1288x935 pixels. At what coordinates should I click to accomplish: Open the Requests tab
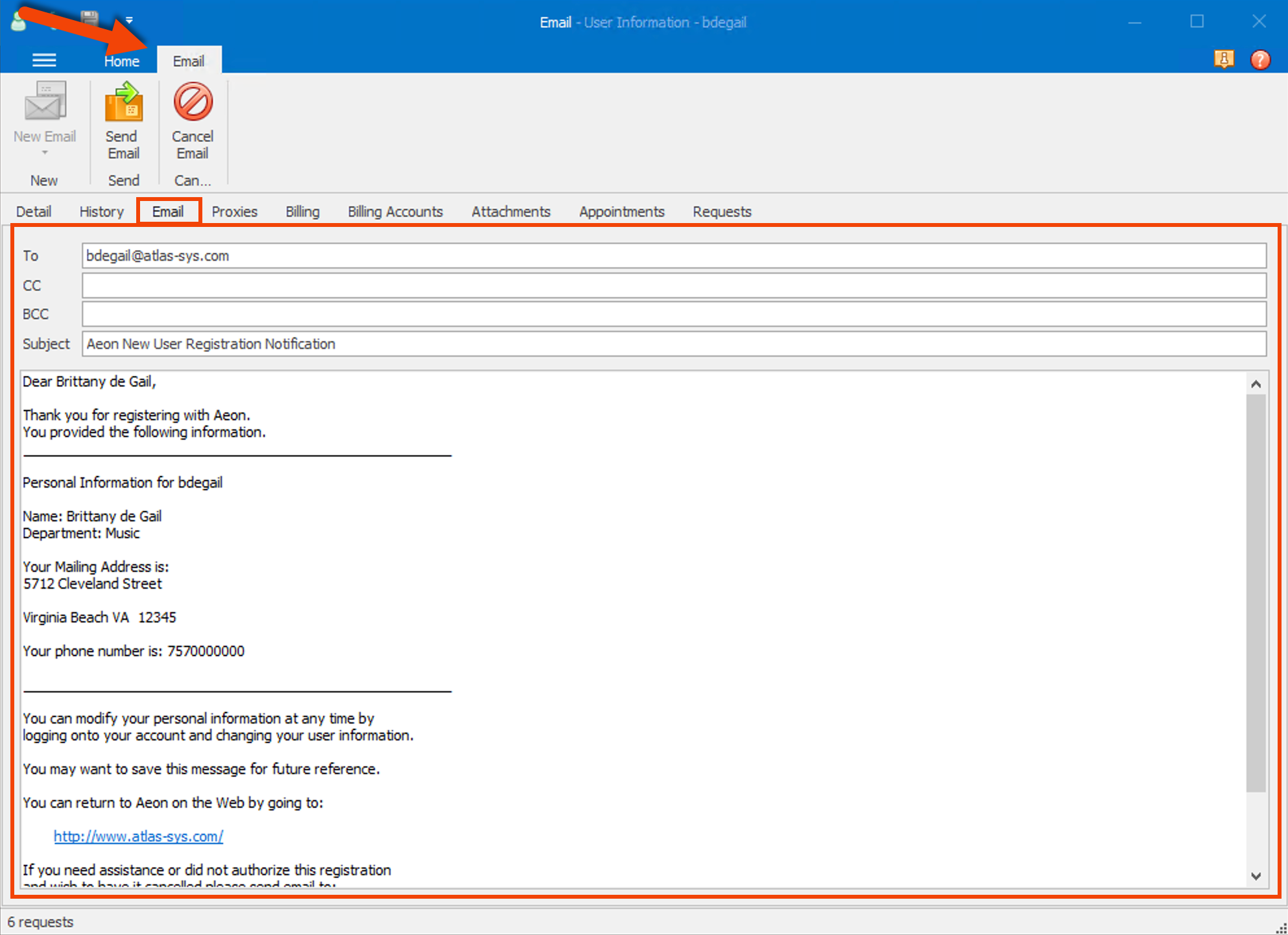(721, 211)
